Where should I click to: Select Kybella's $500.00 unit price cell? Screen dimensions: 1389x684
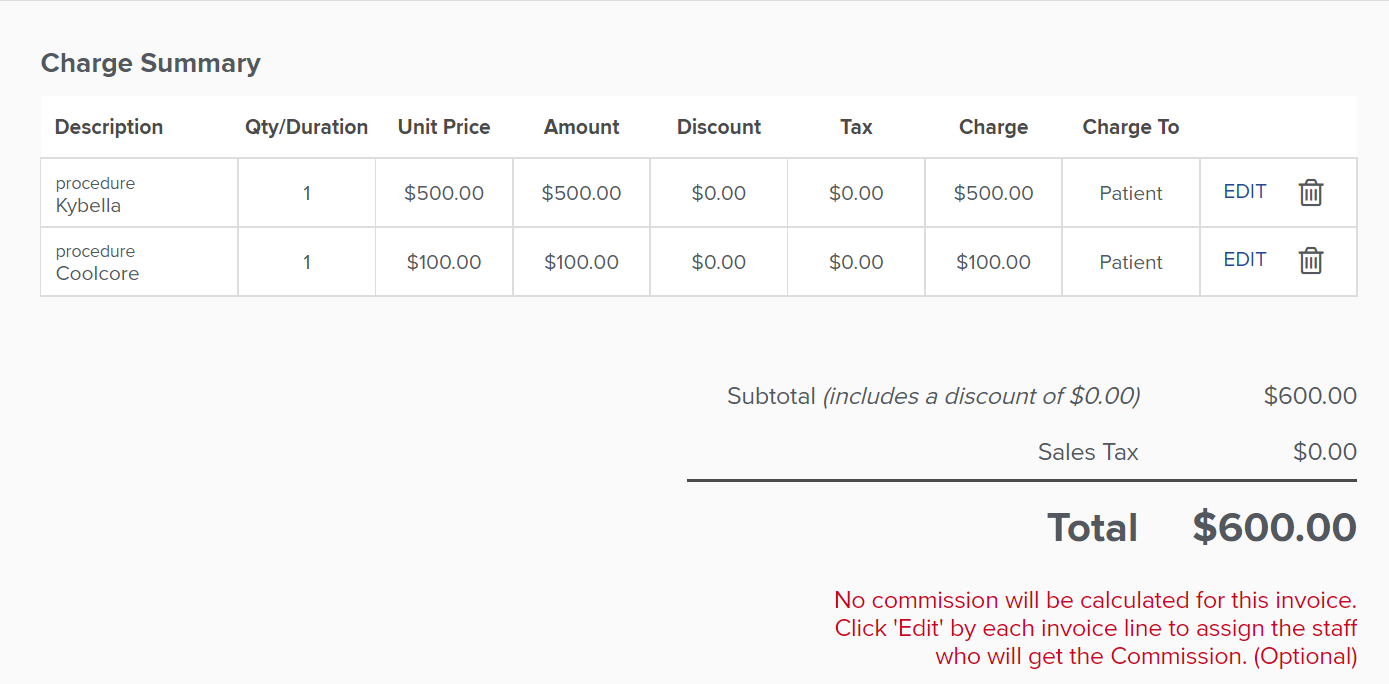pos(444,193)
